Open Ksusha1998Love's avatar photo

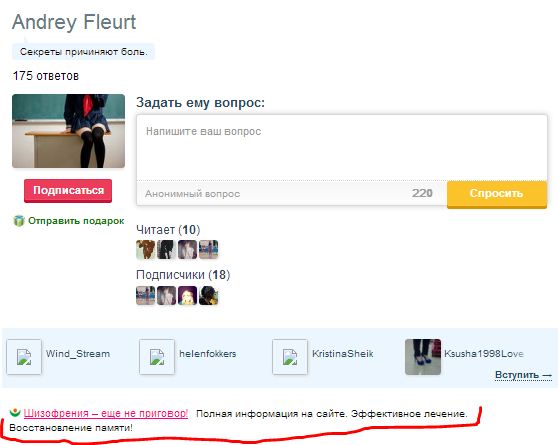pos(423,357)
